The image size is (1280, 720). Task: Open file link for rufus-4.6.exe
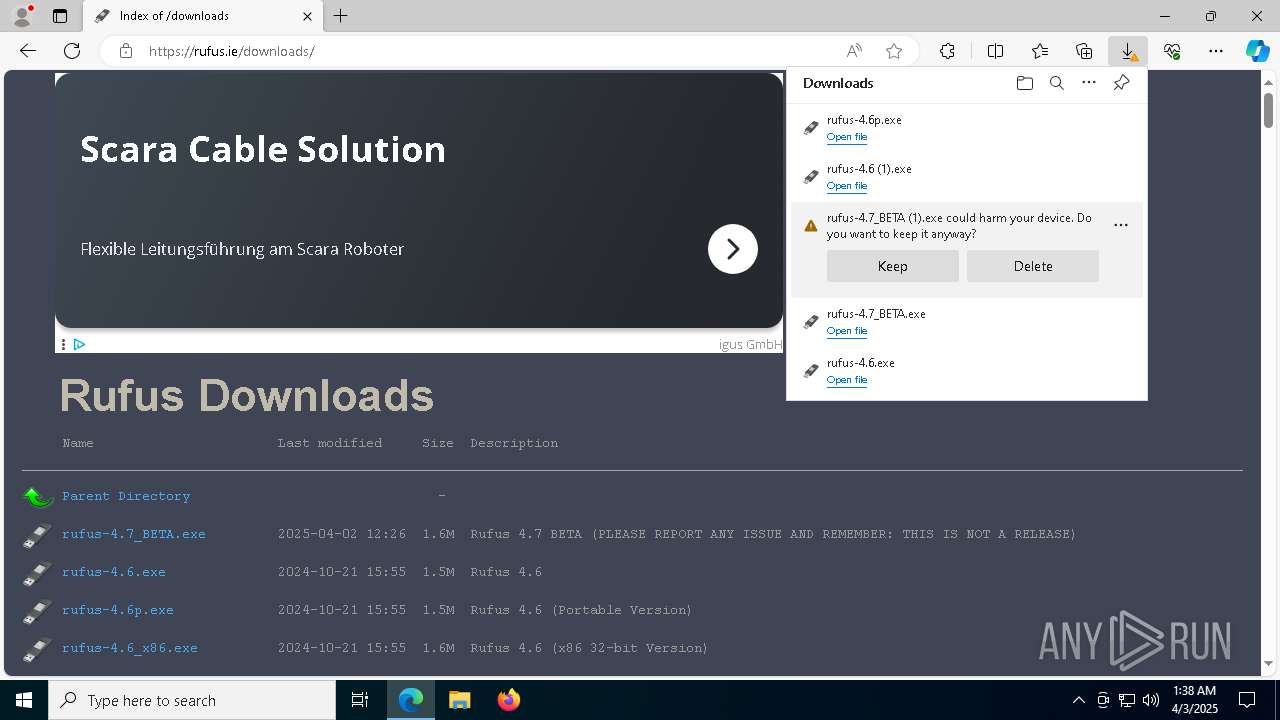click(x=847, y=380)
